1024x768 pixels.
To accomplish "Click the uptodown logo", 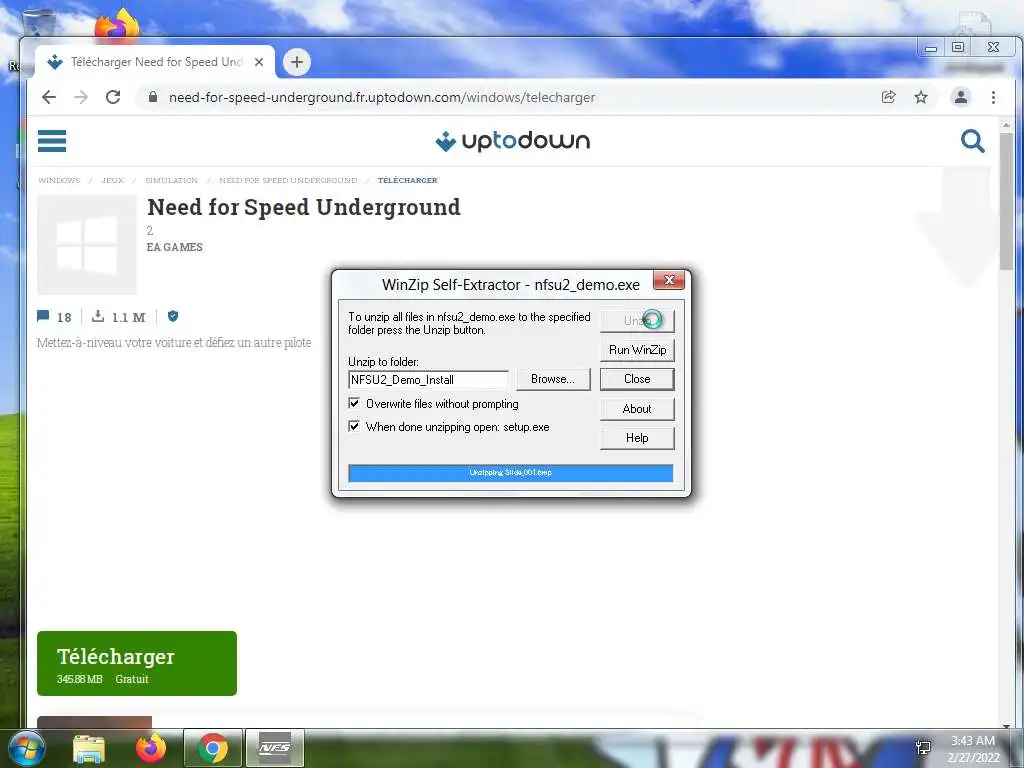I will 513,141.
